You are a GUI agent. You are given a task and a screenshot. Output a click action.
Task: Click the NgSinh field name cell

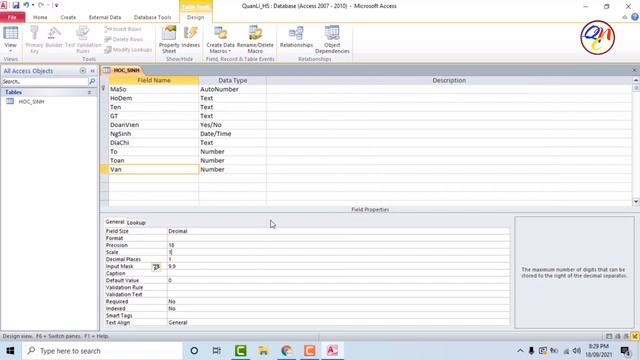pyautogui.click(x=154, y=133)
